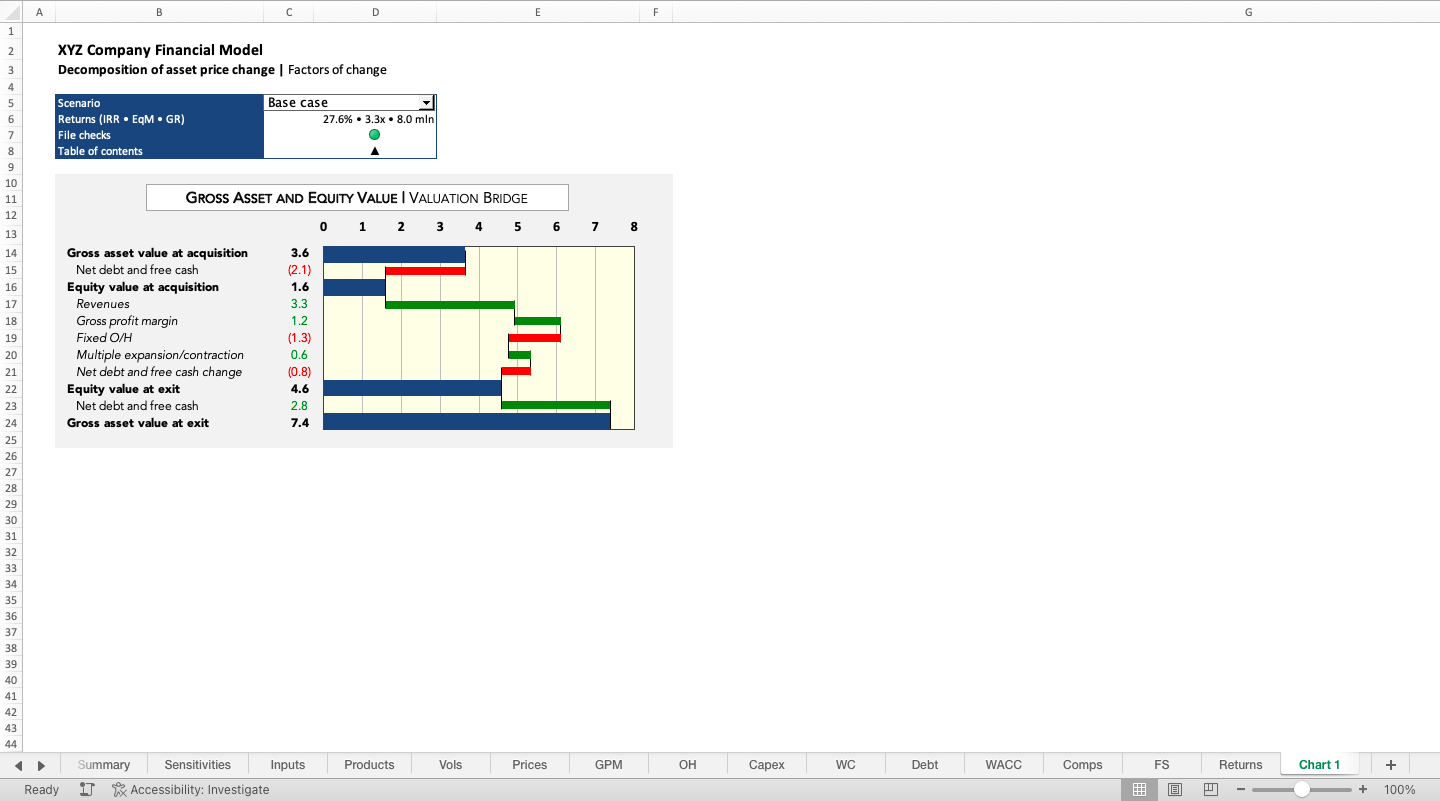Add a new sheet with plus button
The image size is (1440, 801).
[1390, 765]
